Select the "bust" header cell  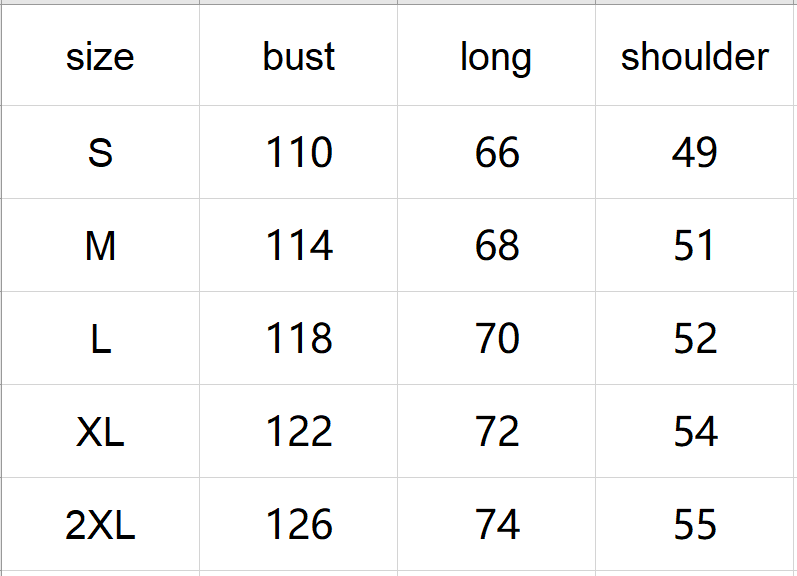coord(298,57)
